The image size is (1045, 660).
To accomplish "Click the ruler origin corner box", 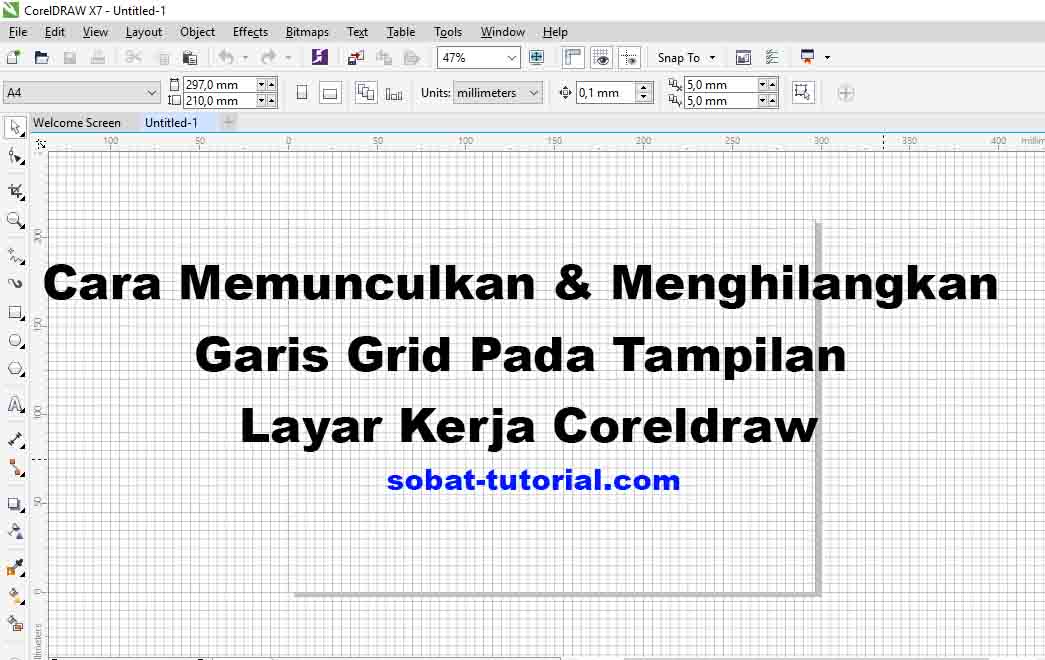I will [x=41, y=143].
